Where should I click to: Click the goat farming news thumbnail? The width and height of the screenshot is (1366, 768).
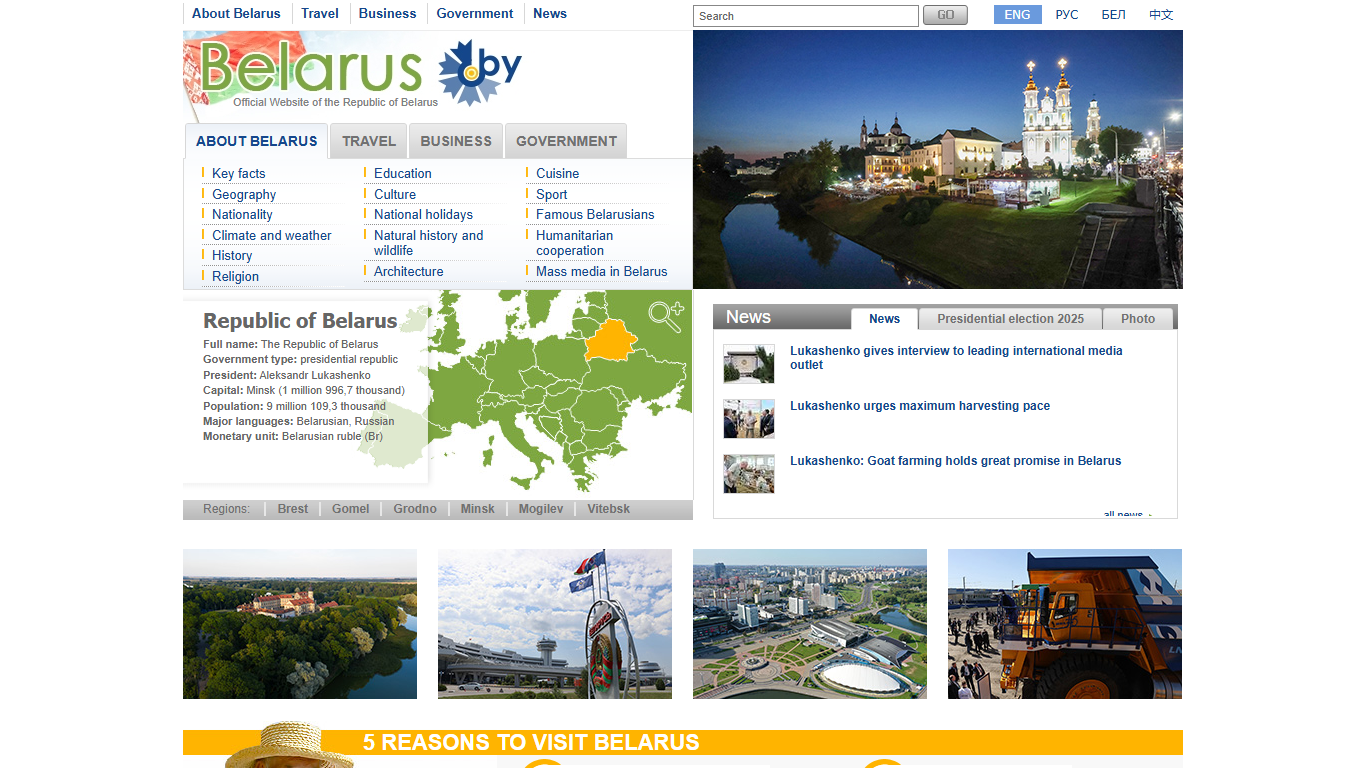[x=749, y=474]
